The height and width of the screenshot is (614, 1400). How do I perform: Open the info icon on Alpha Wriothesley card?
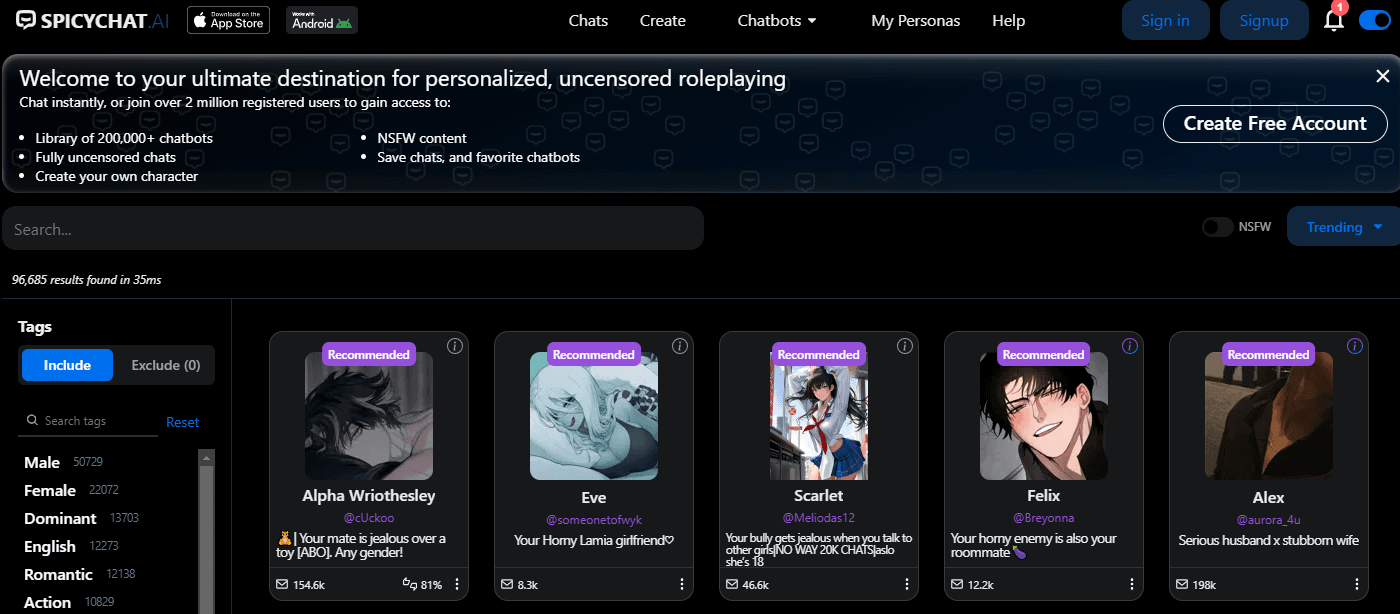(x=455, y=346)
